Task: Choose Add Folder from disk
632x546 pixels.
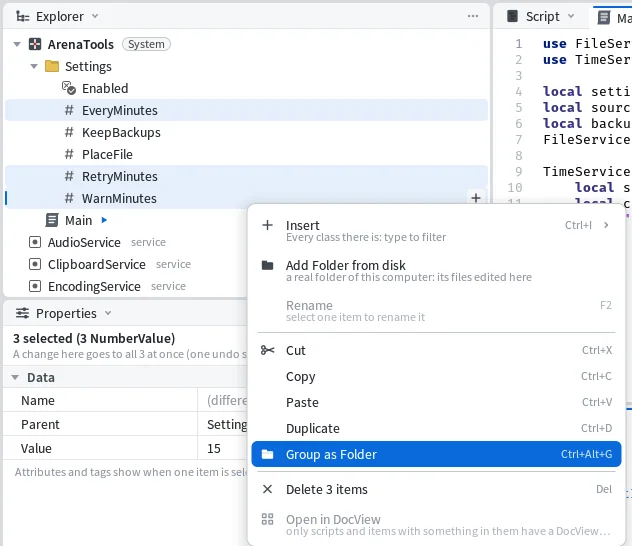Action: point(436,270)
